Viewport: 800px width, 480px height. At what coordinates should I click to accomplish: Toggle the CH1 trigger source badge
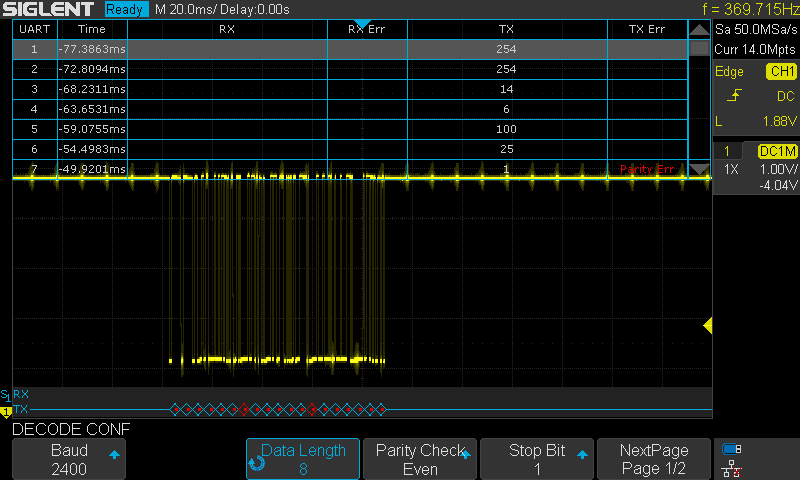click(x=781, y=72)
